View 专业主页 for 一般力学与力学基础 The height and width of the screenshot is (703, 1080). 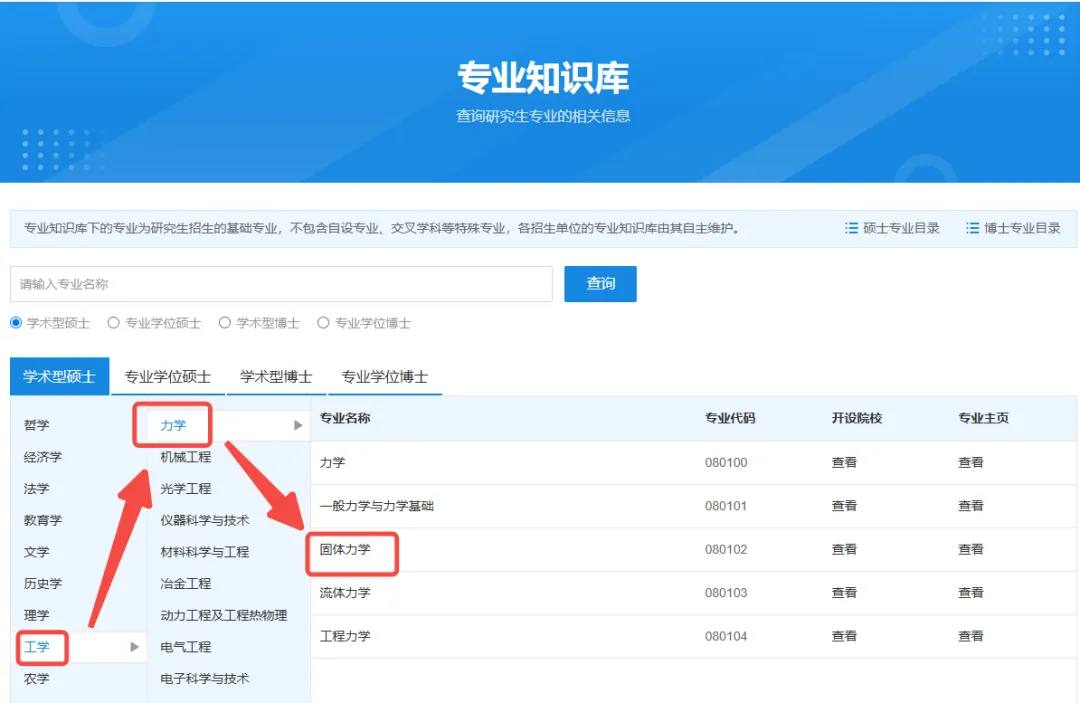click(x=971, y=506)
